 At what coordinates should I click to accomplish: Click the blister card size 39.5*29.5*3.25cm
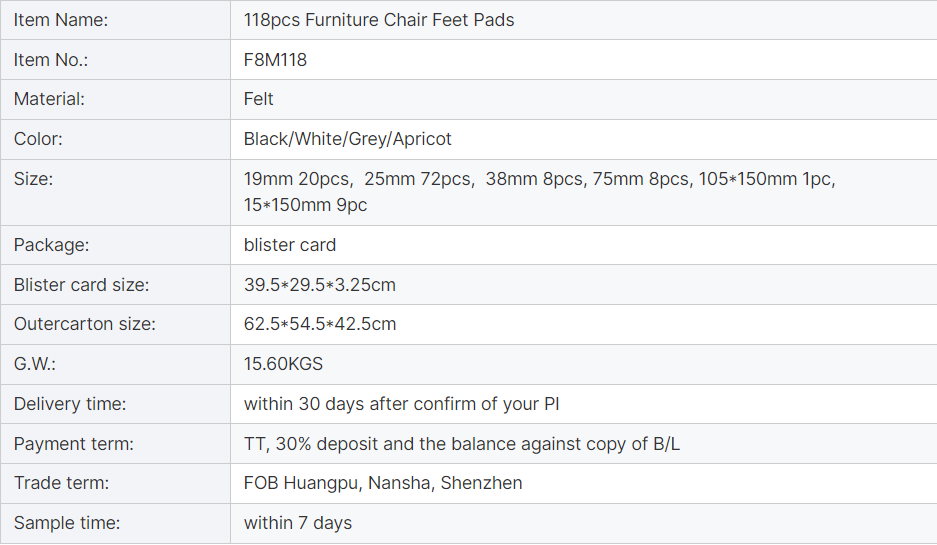(x=320, y=285)
